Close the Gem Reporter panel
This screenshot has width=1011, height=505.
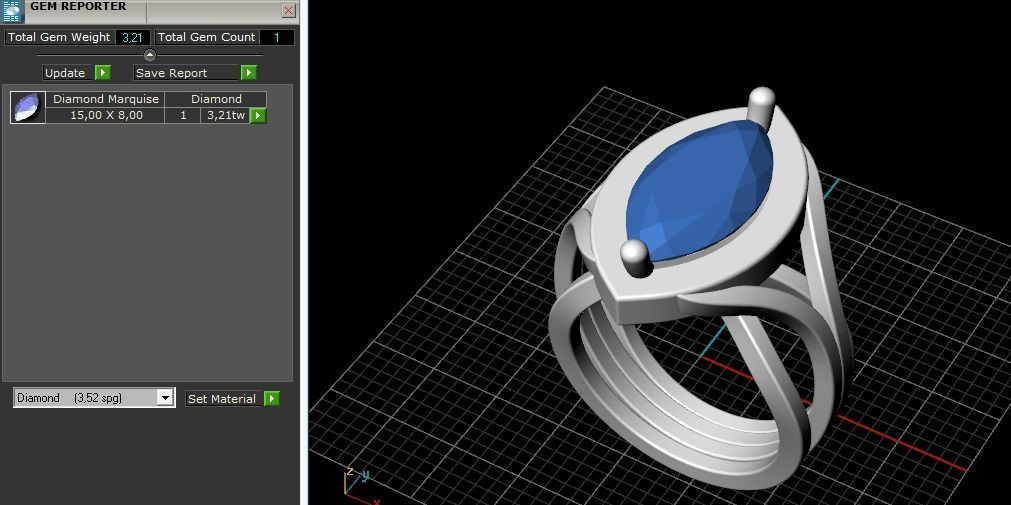click(x=289, y=10)
